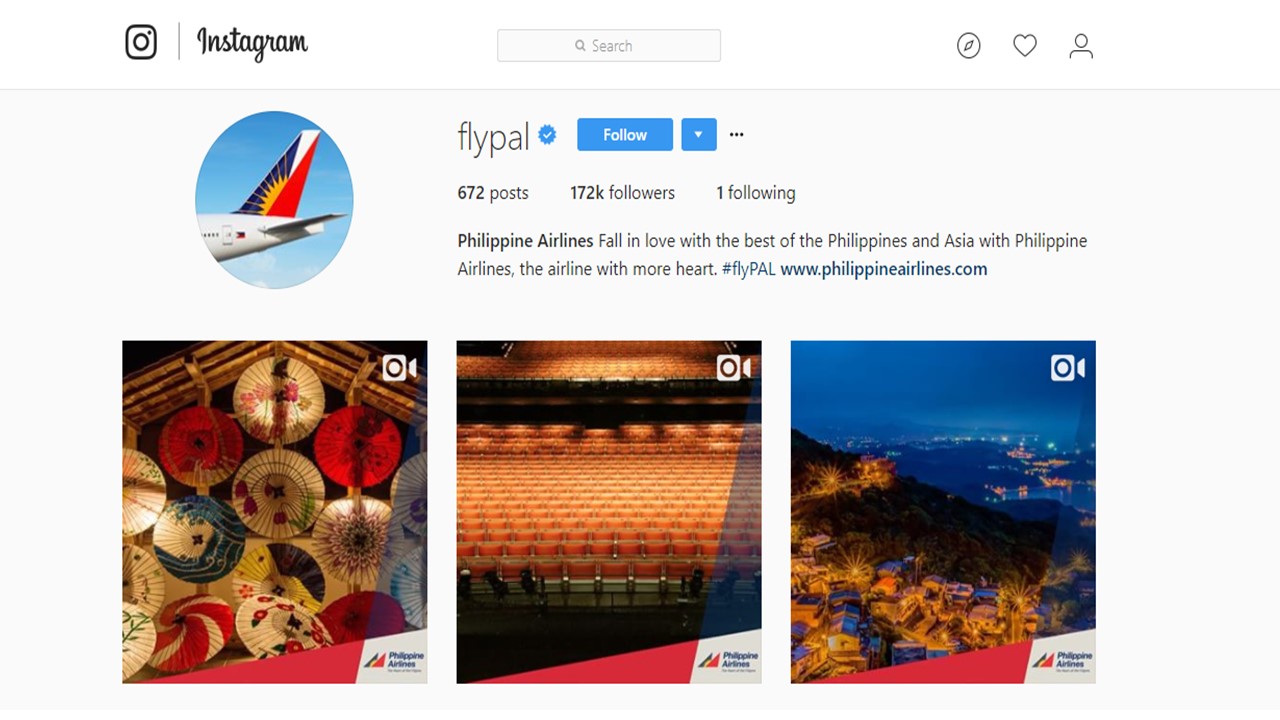Open the three-dots options menu
This screenshot has height=720, width=1280.
point(736,135)
